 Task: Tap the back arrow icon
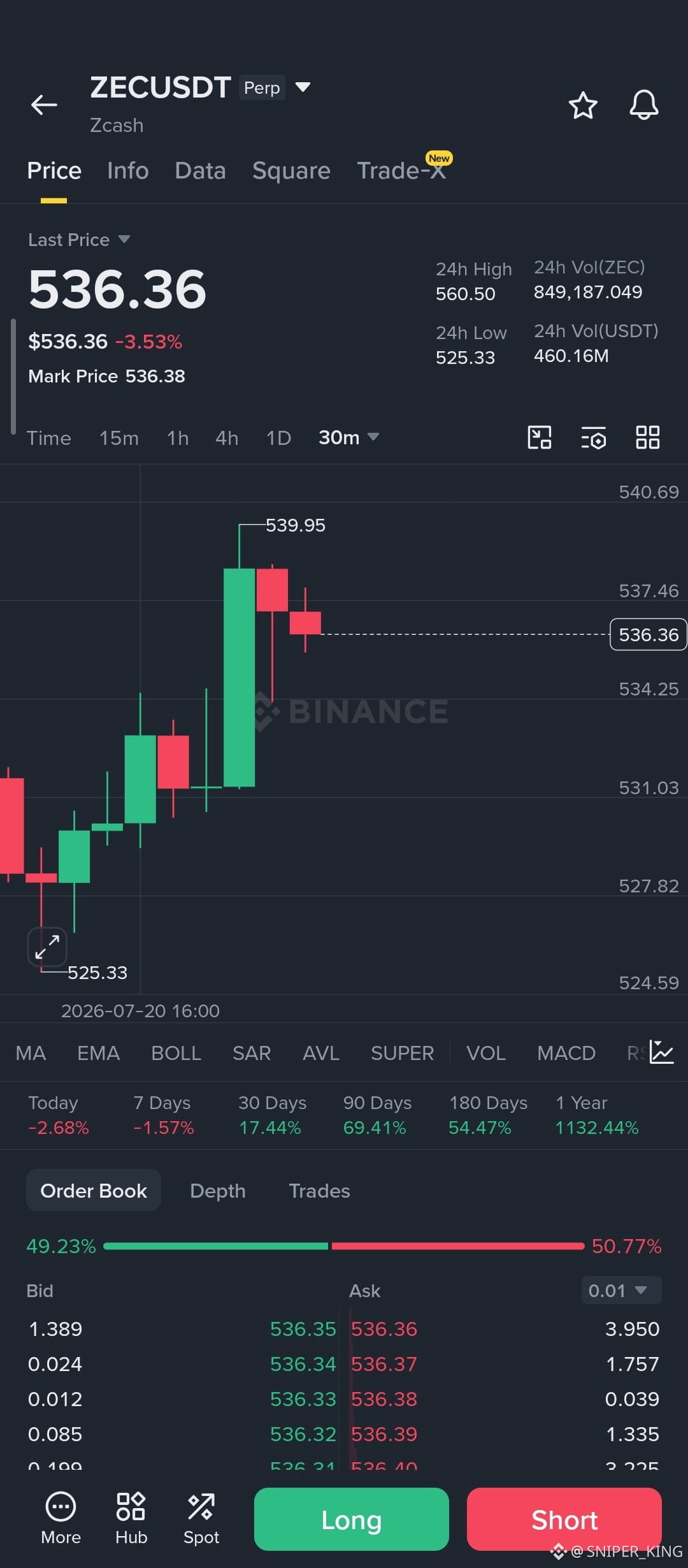coord(44,105)
